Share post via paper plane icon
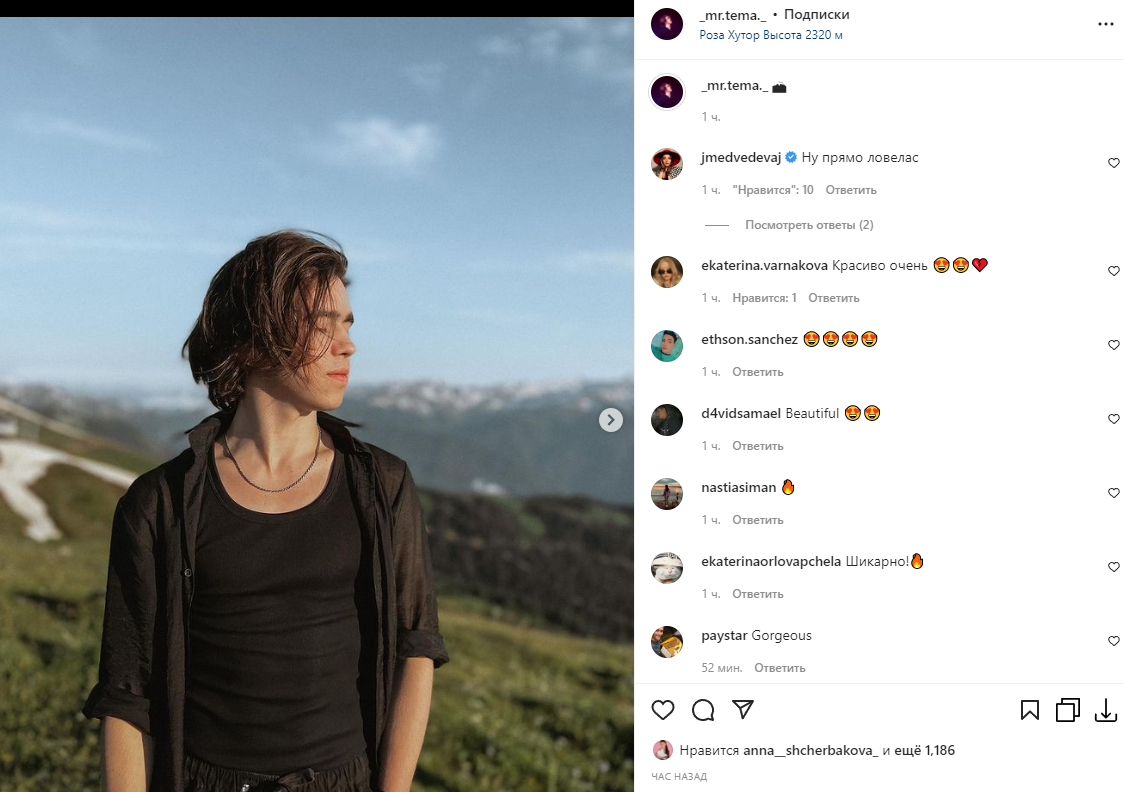The image size is (1124, 792). point(742,709)
